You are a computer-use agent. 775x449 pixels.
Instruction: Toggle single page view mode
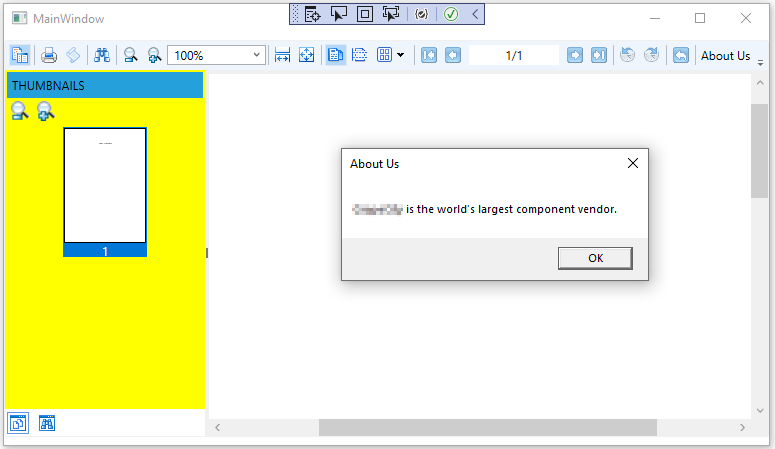point(336,55)
